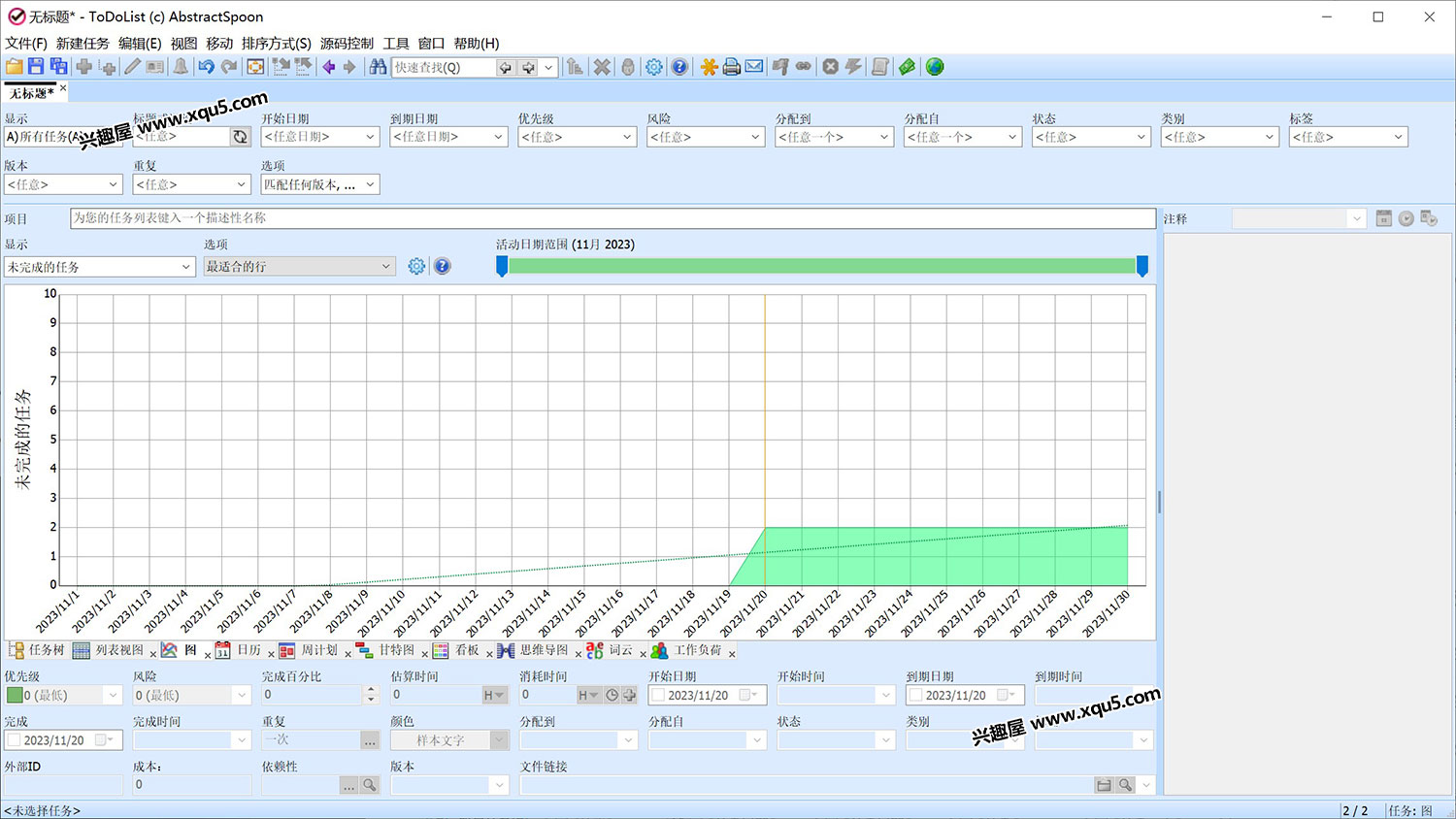1456x819 pixels.
Task: Open a tasklist using the folder icon
Action: tap(14, 67)
